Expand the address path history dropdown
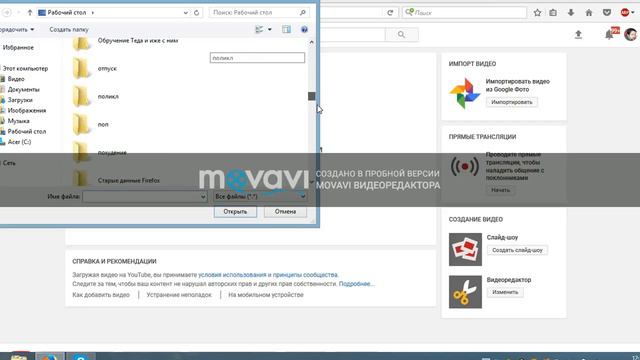 [x=186, y=13]
